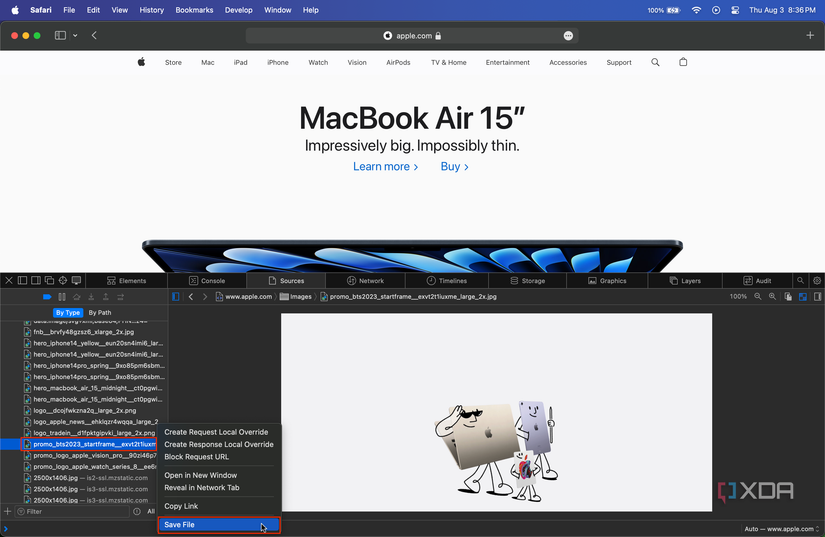Click the step over debugger button

[76, 297]
